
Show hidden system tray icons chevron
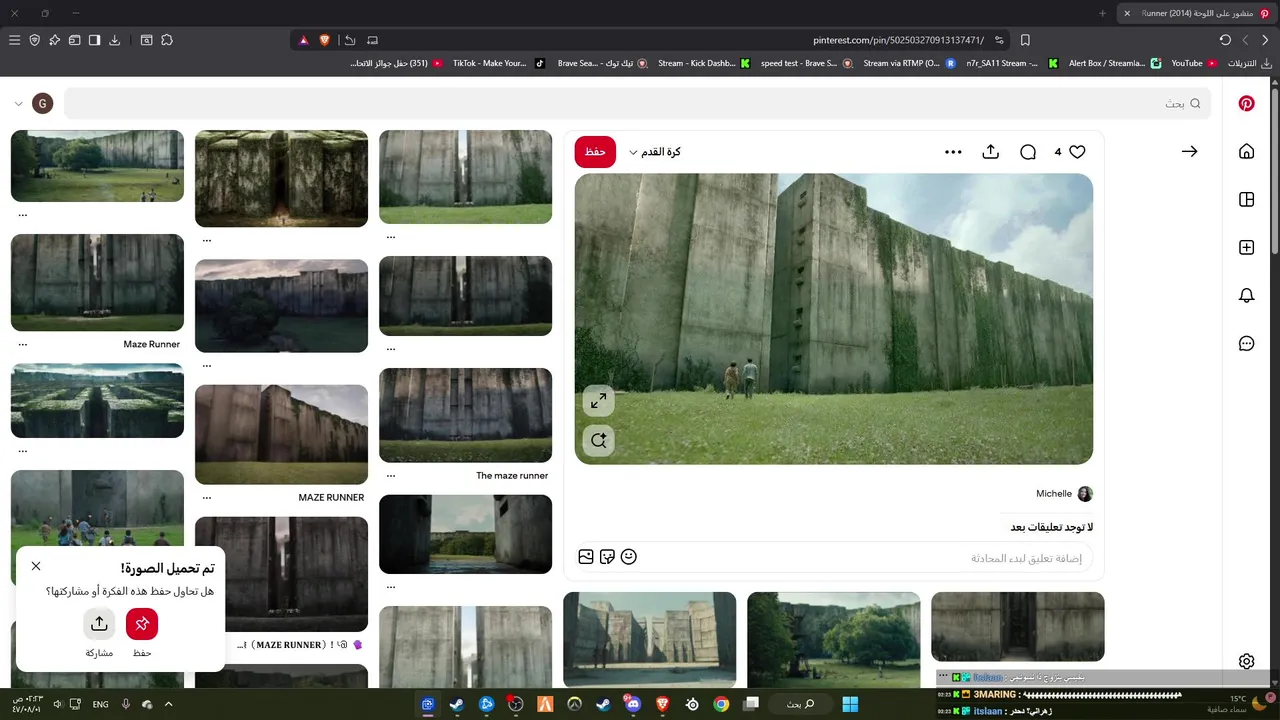tap(168, 704)
